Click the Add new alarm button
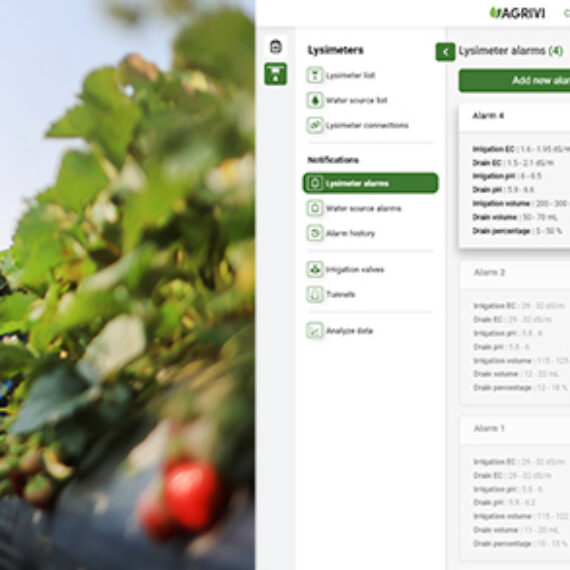Image resolution: width=570 pixels, height=570 pixels. 514,80
